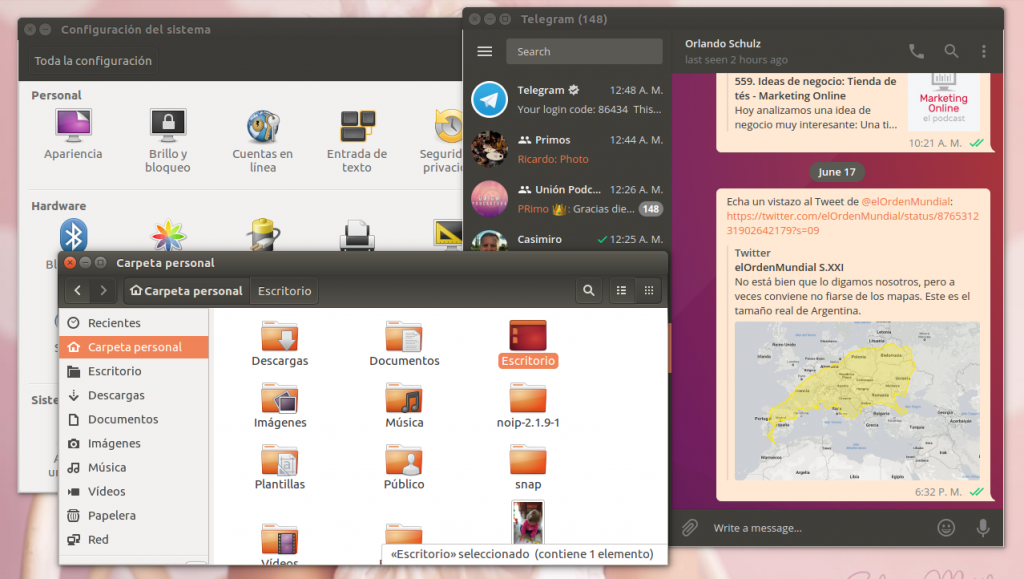
Task: Click the attach file paperclip icon
Action: click(x=690, y=527)
